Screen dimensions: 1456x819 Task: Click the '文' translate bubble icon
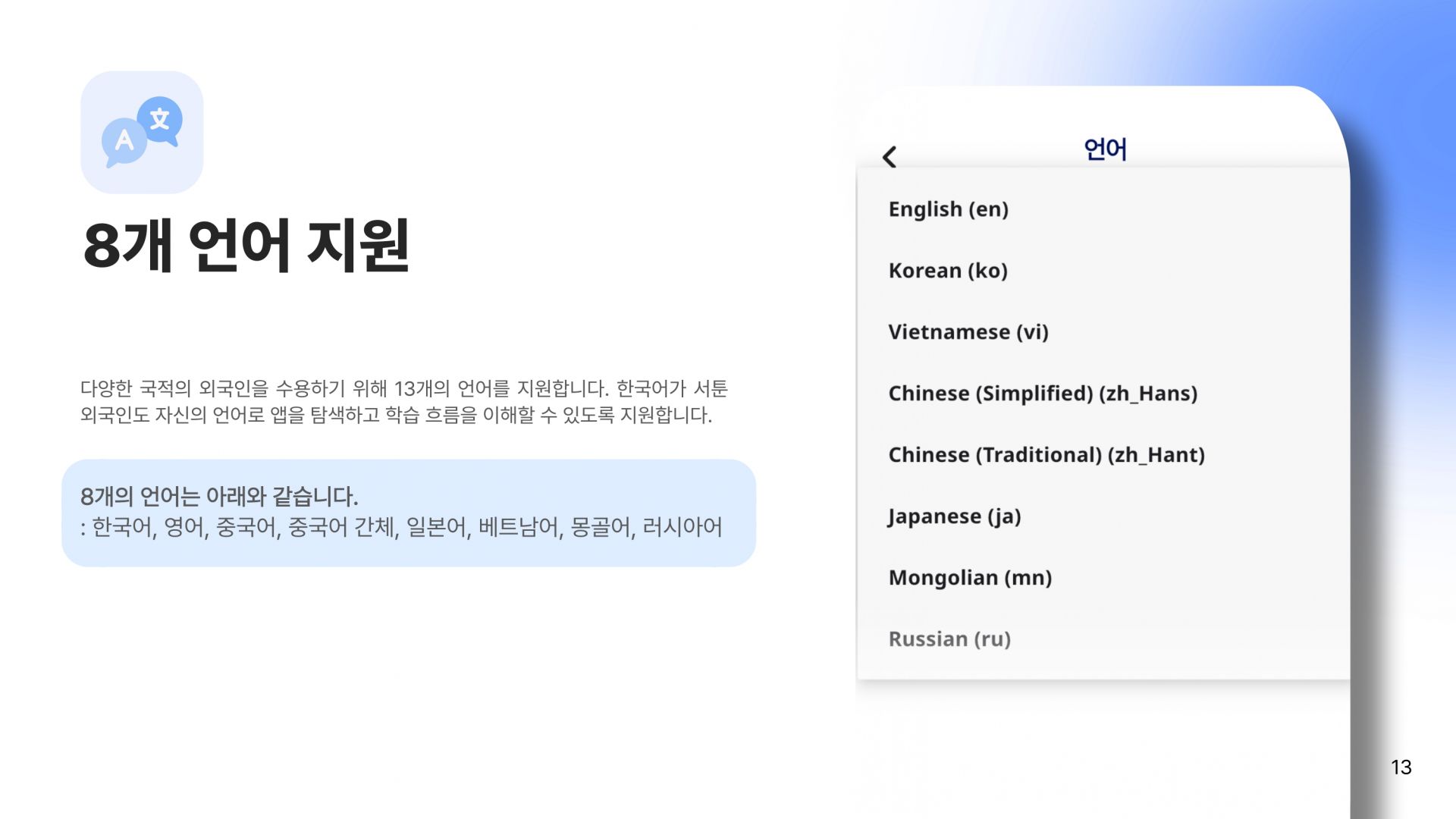point(160,119)
